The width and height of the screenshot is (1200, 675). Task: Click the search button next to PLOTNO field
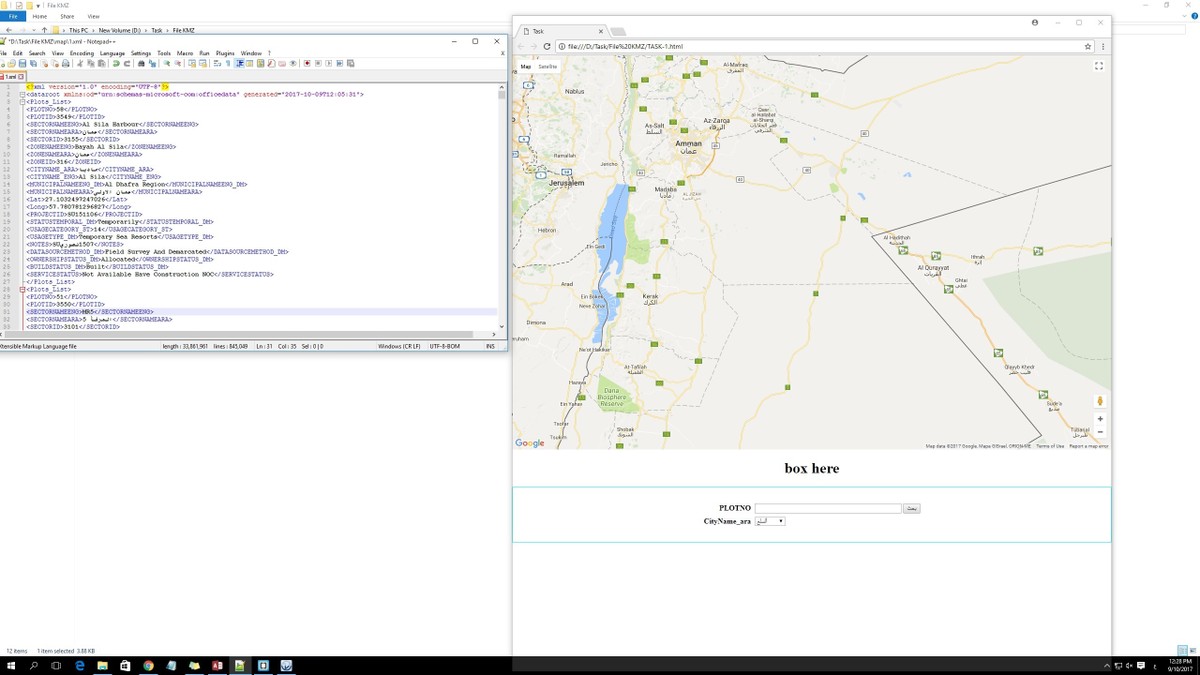coord(911,508)
